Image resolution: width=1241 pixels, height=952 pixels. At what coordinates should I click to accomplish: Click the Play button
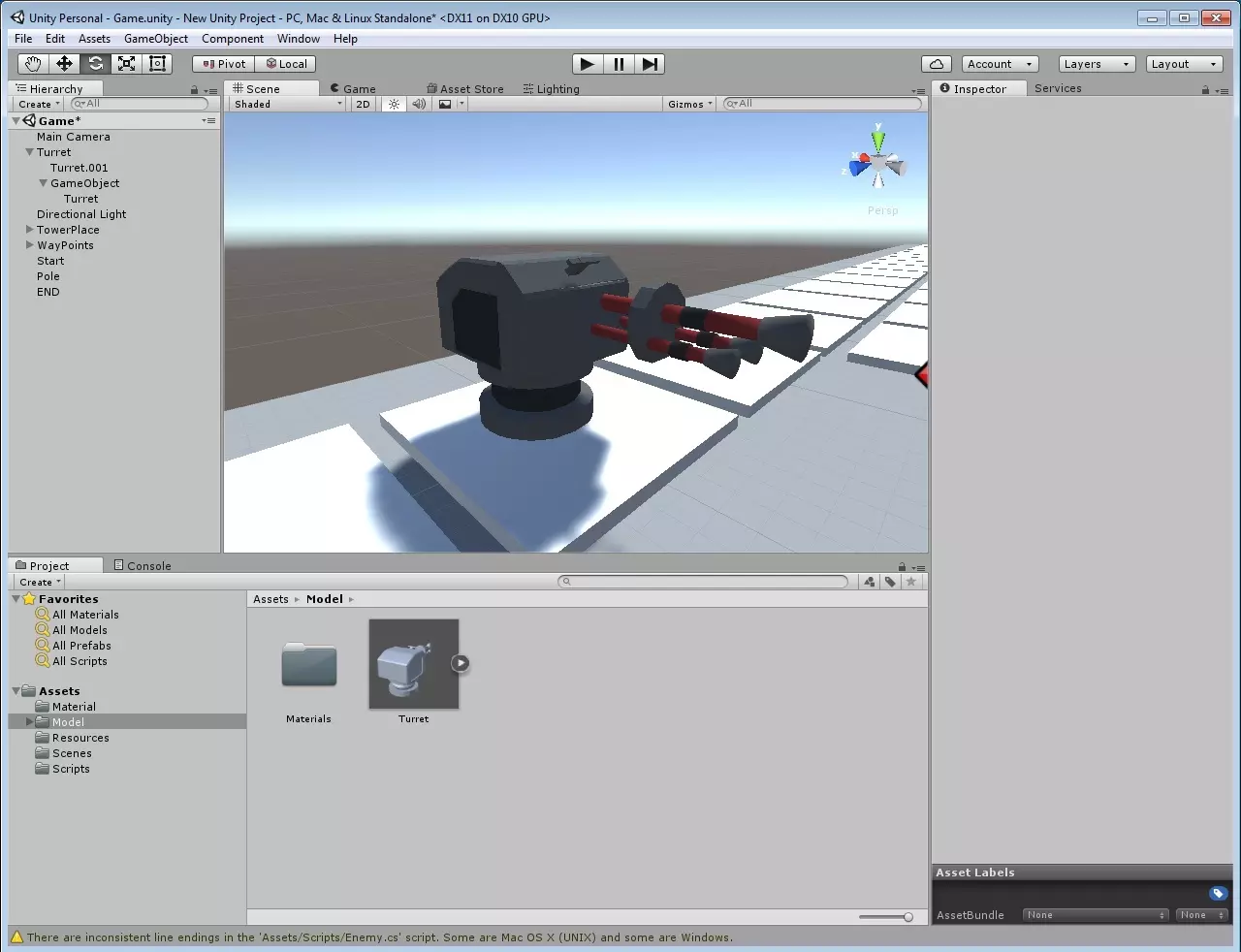tap(587, 64)
